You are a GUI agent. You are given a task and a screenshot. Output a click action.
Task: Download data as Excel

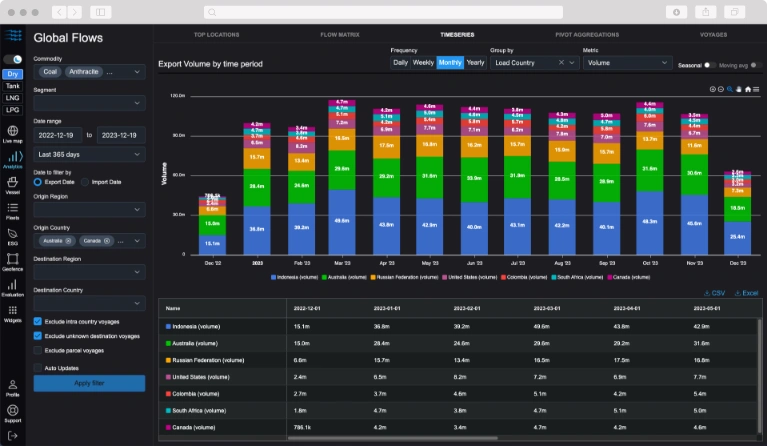(x=746, y=293)
